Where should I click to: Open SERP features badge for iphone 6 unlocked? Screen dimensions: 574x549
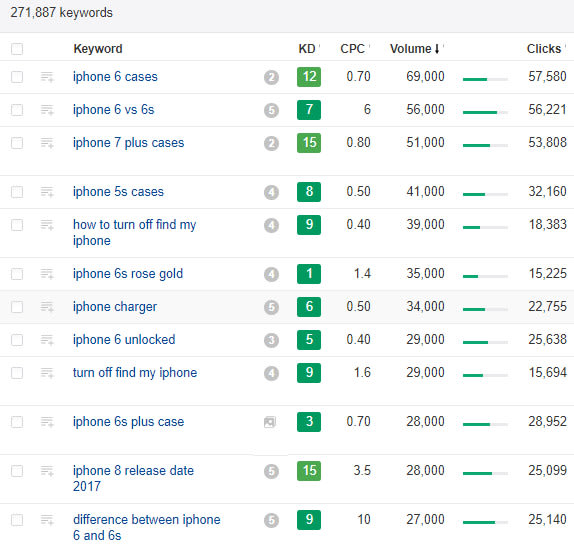271,340
